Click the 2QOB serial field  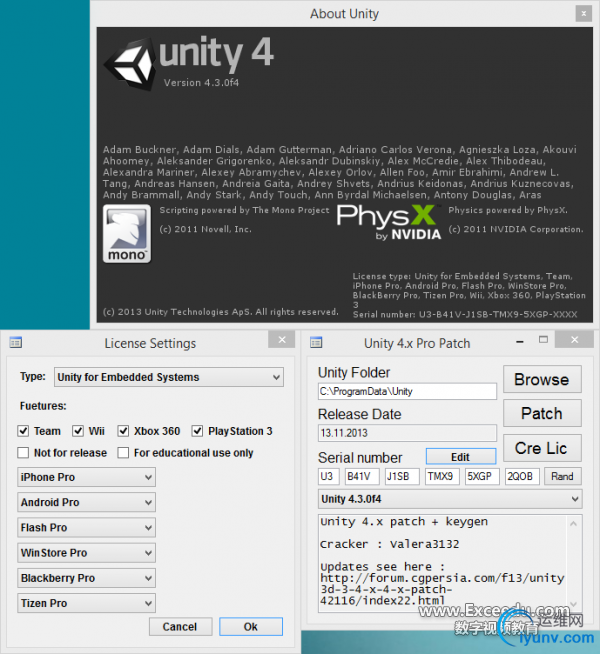pos(522,476)
